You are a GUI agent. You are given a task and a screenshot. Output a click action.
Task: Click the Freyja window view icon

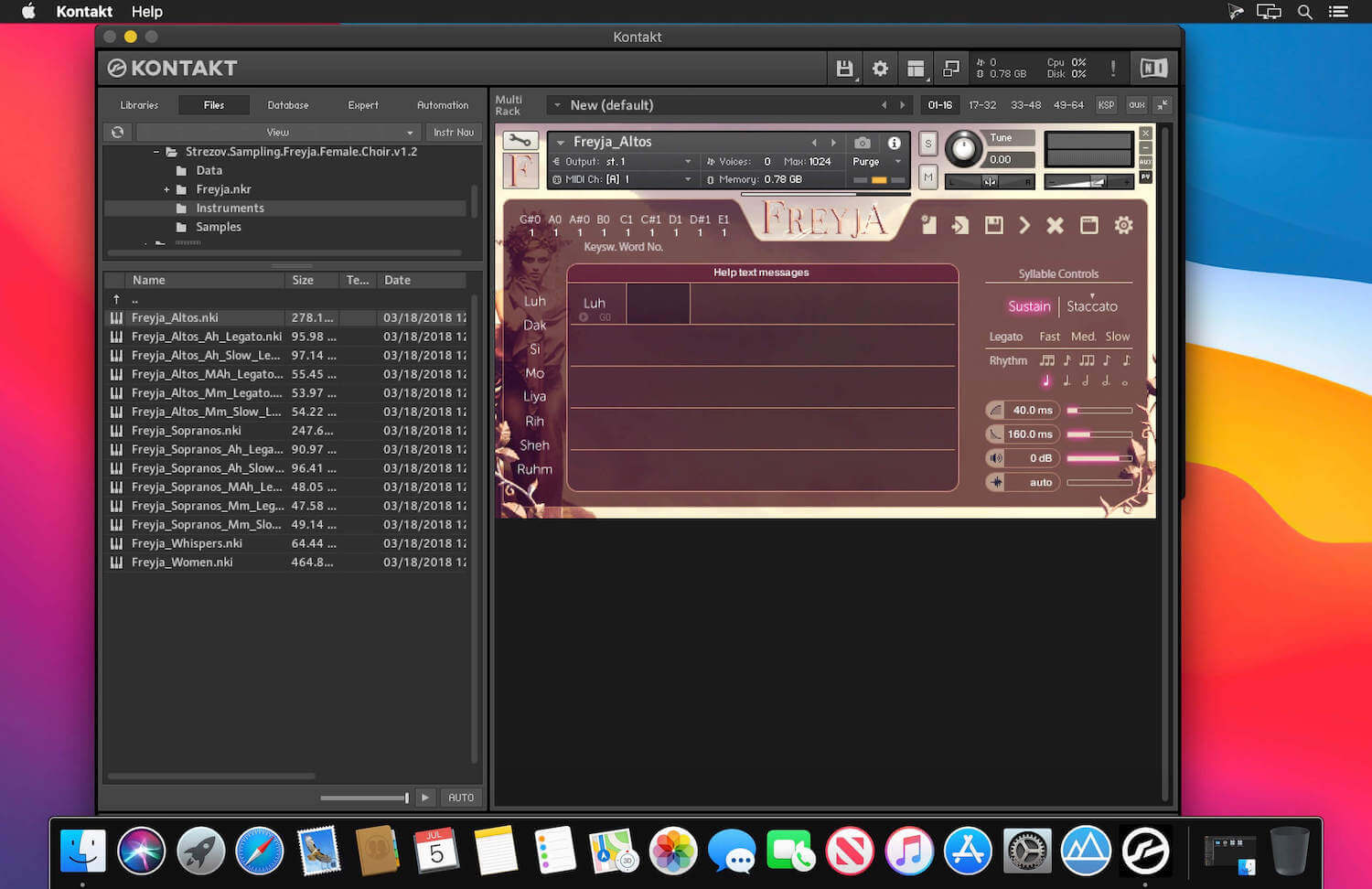1088,225
